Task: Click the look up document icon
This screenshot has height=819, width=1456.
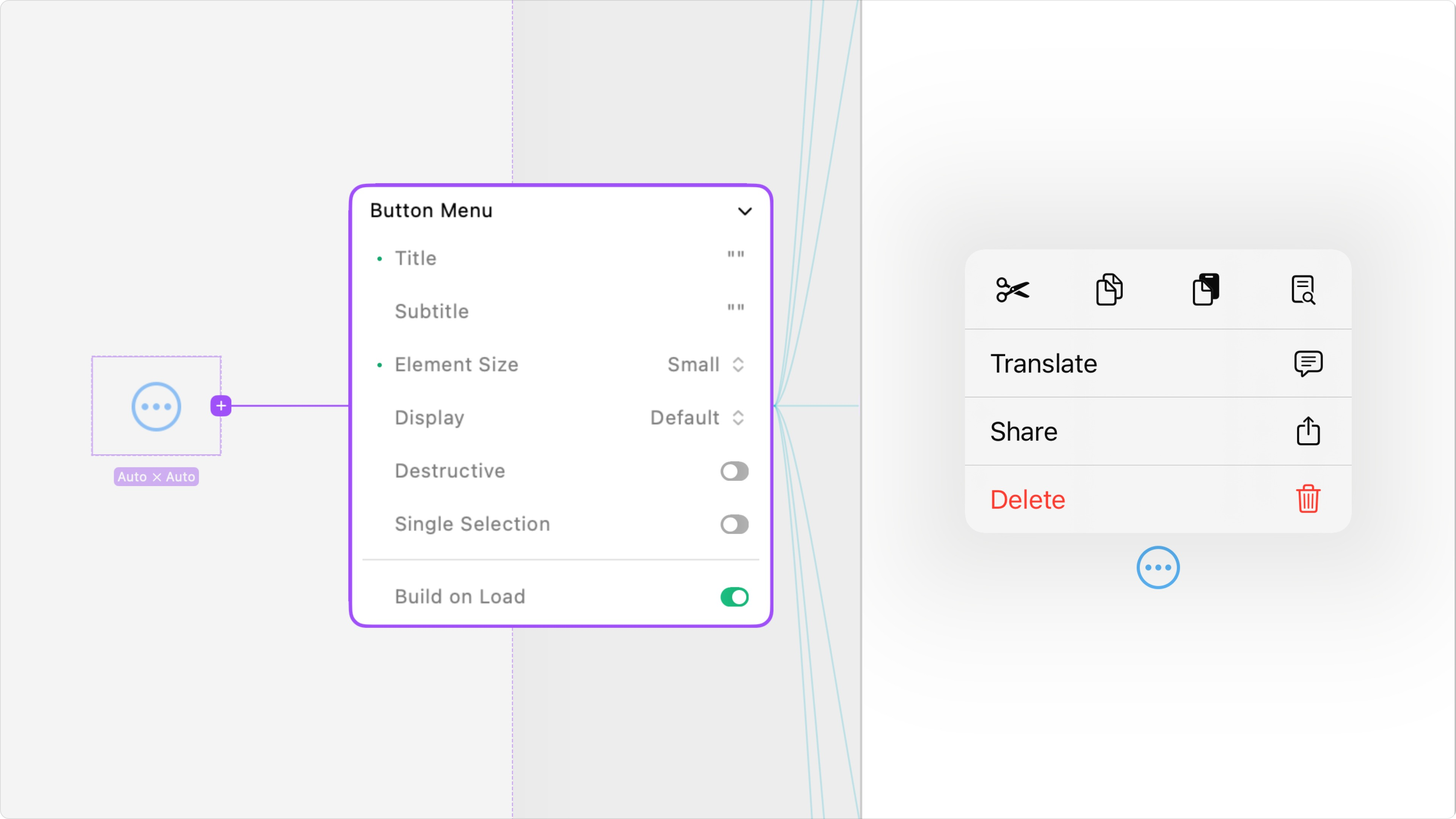Action: pos(1303,290)
